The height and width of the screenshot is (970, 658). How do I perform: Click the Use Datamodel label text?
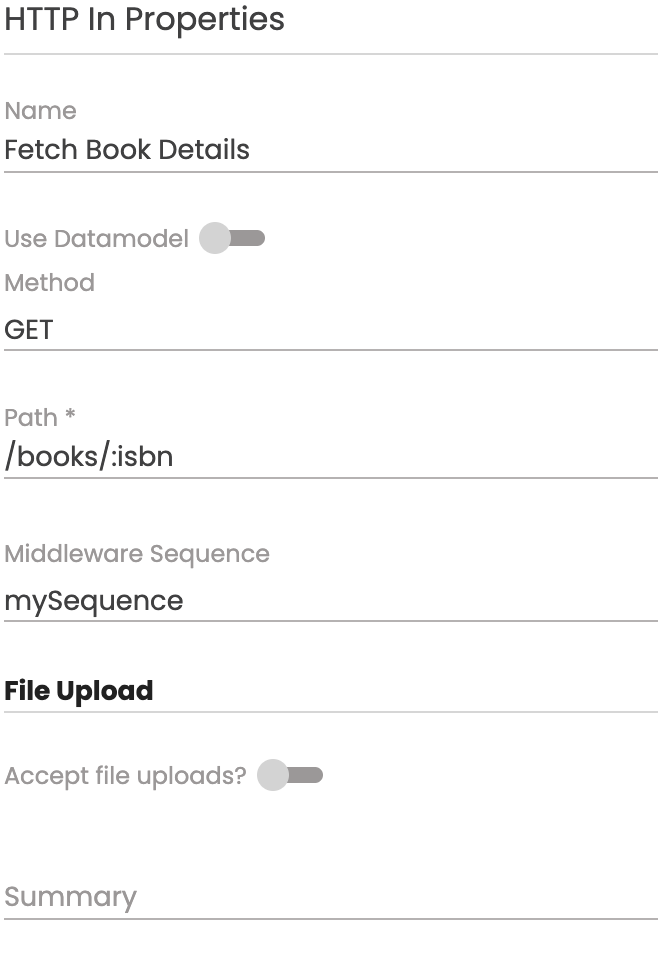[x=96, y=239]
